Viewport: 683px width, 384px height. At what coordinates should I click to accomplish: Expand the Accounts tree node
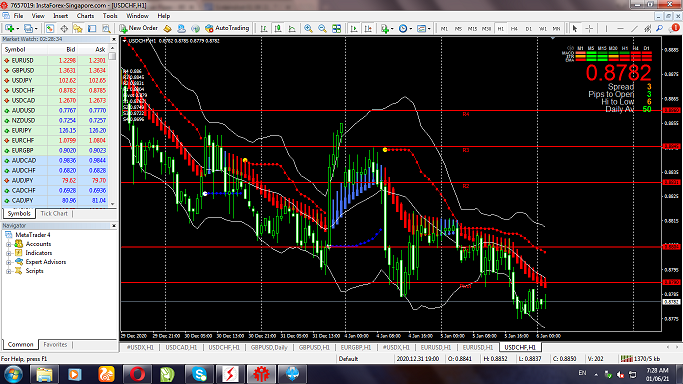8,244
